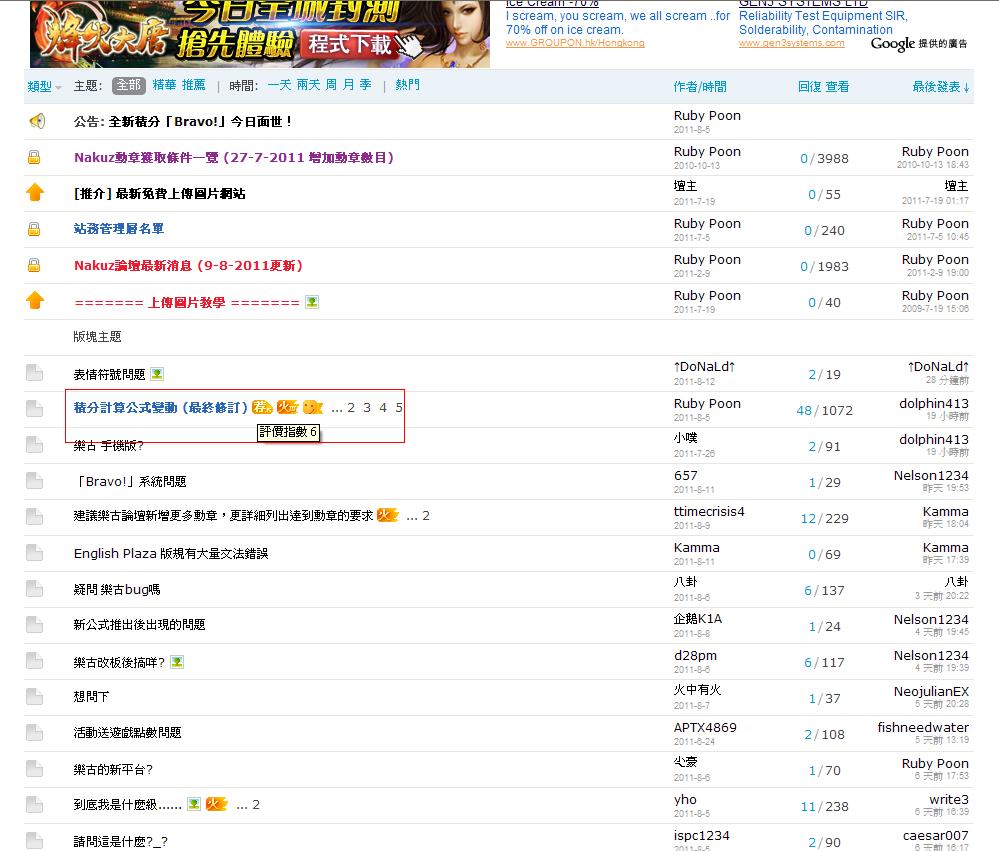Viewport: 999px width, 851px height.
Task: Click the megaphone announcement icon
Action: [x=36, y=121]
